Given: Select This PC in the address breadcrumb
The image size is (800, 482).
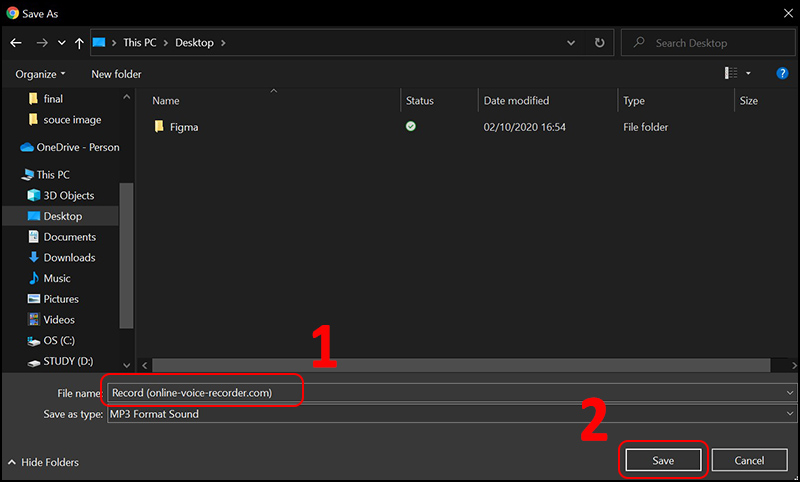Looking at the screenshot, I should pos(140,43).
